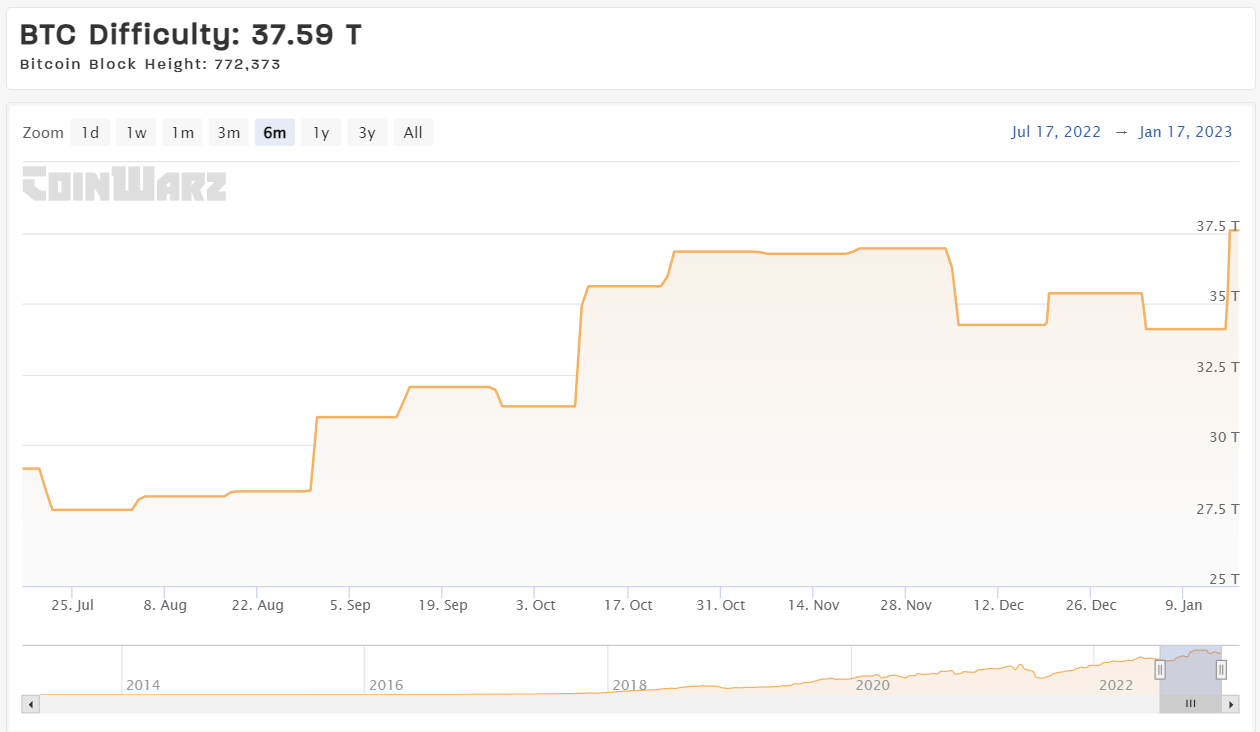This screenshot has height=732, width=1260.
Task: Select the 3m zoom range button
Action: click(229, 132)
